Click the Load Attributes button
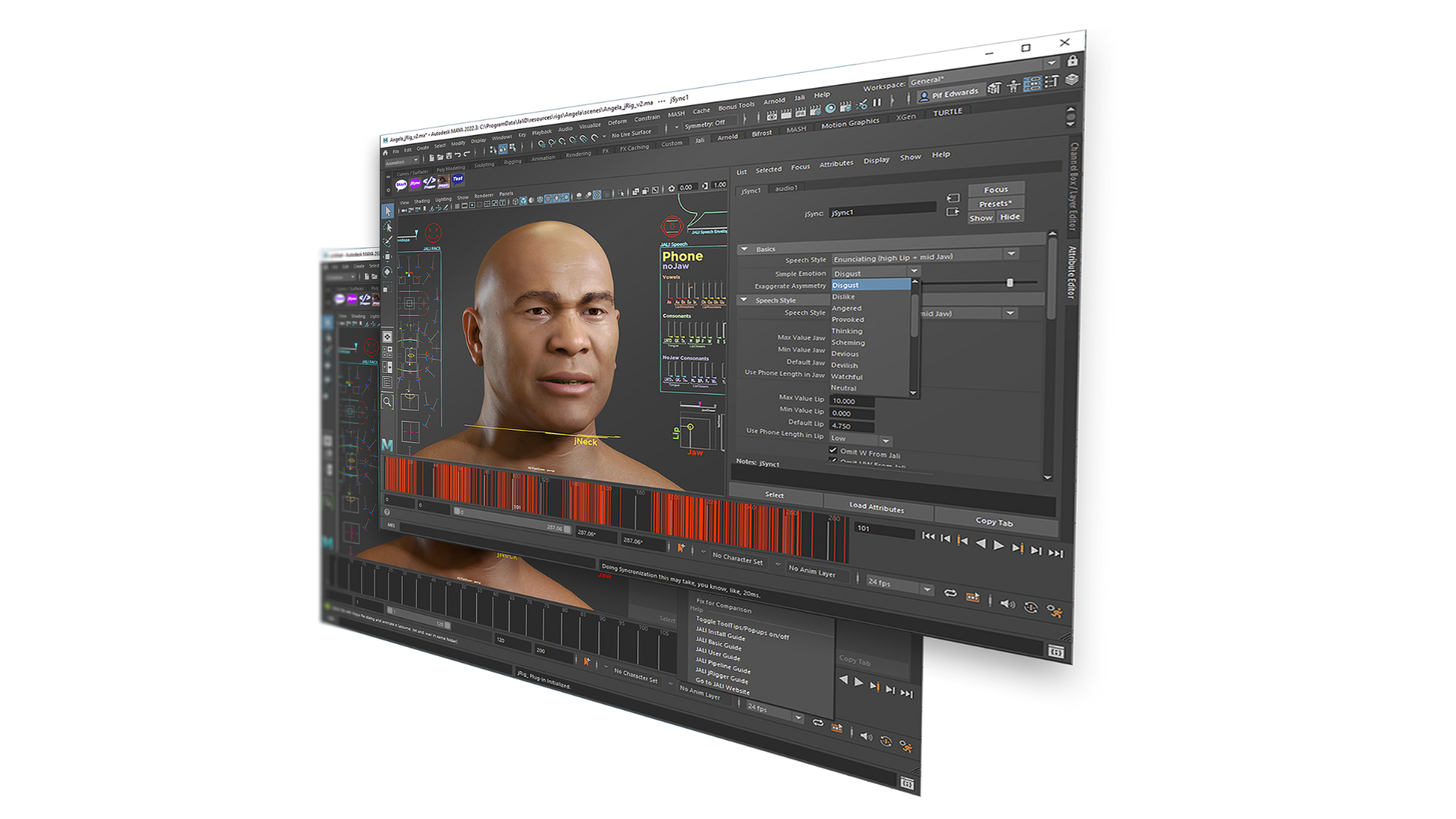This screenshot has width=1456, height=819. click(x=877, y=507)
